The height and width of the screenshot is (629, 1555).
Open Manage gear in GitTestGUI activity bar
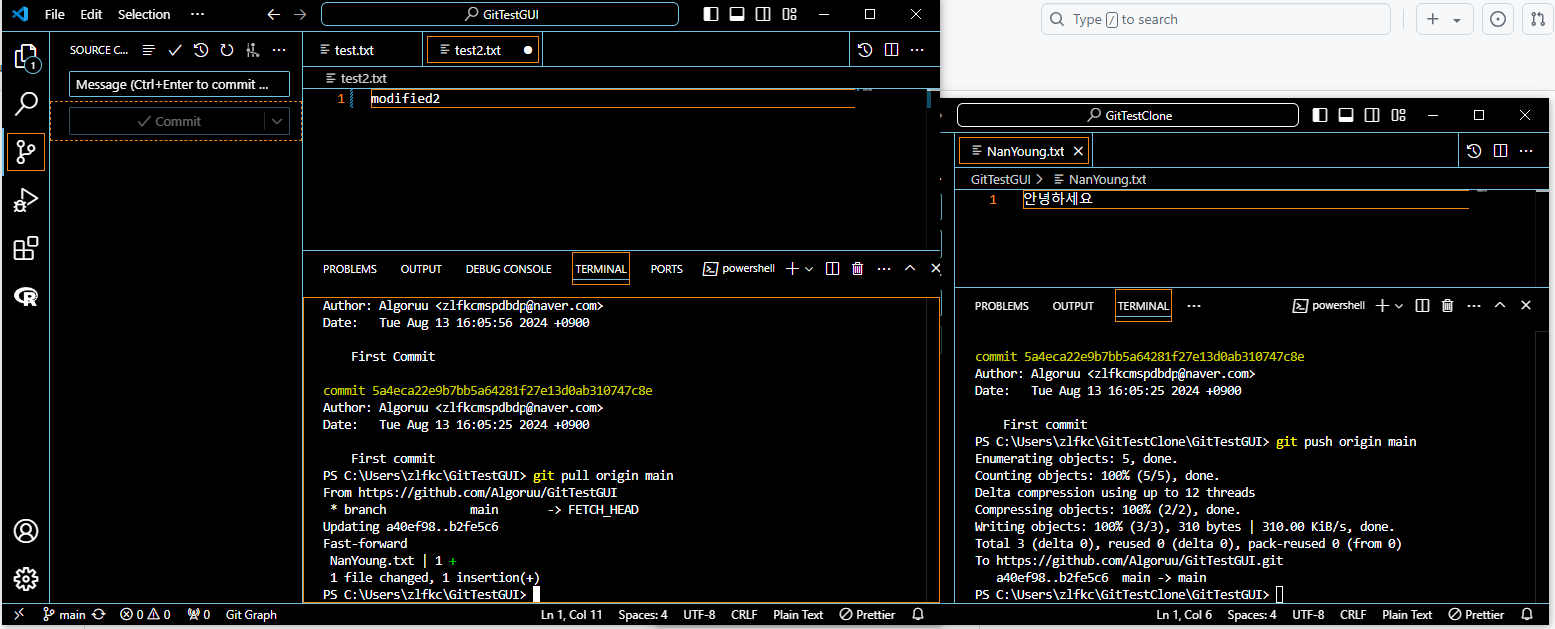click(26, 579)
